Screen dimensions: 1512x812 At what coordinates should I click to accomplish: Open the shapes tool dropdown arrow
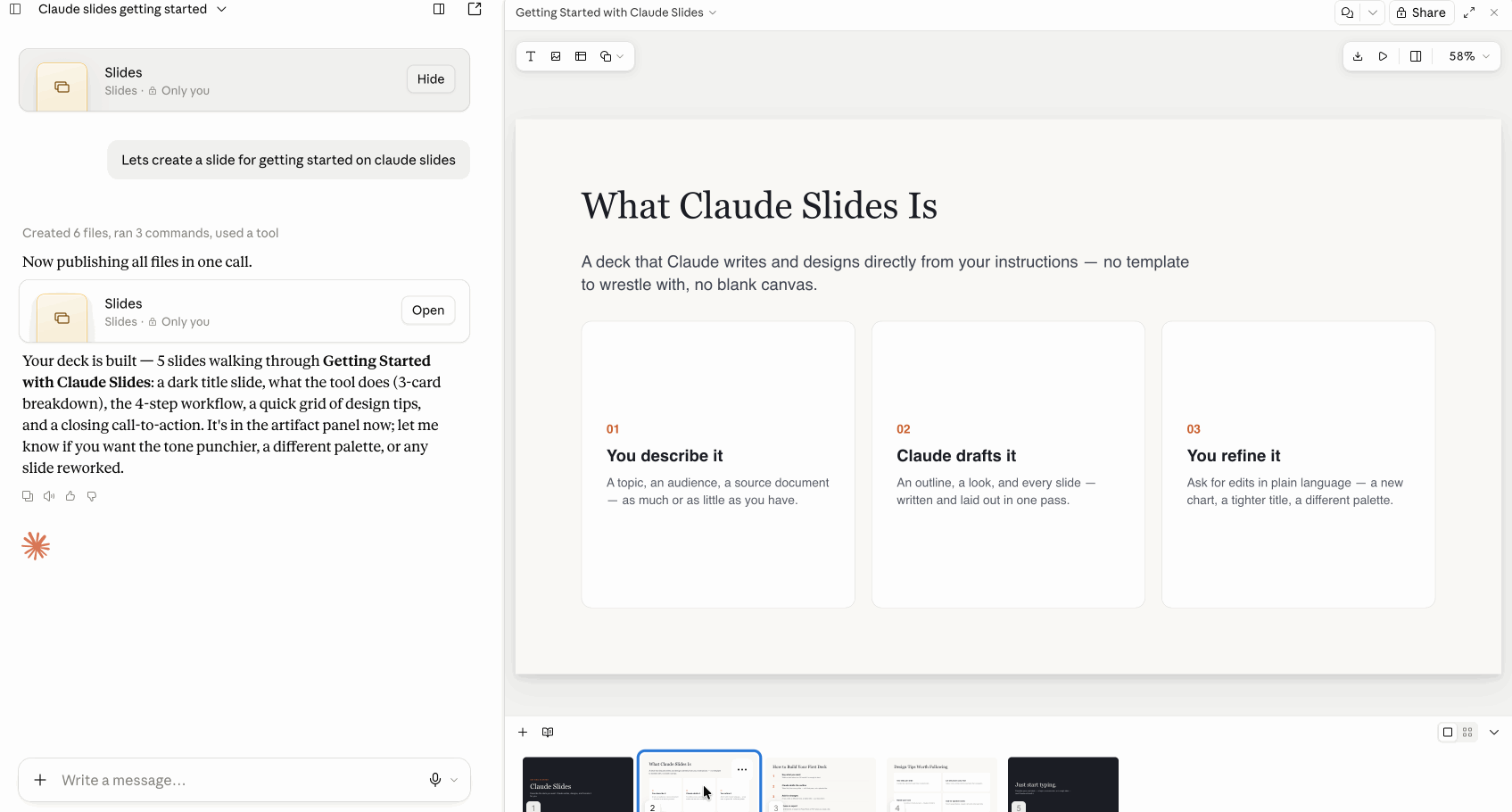point(620,56)
